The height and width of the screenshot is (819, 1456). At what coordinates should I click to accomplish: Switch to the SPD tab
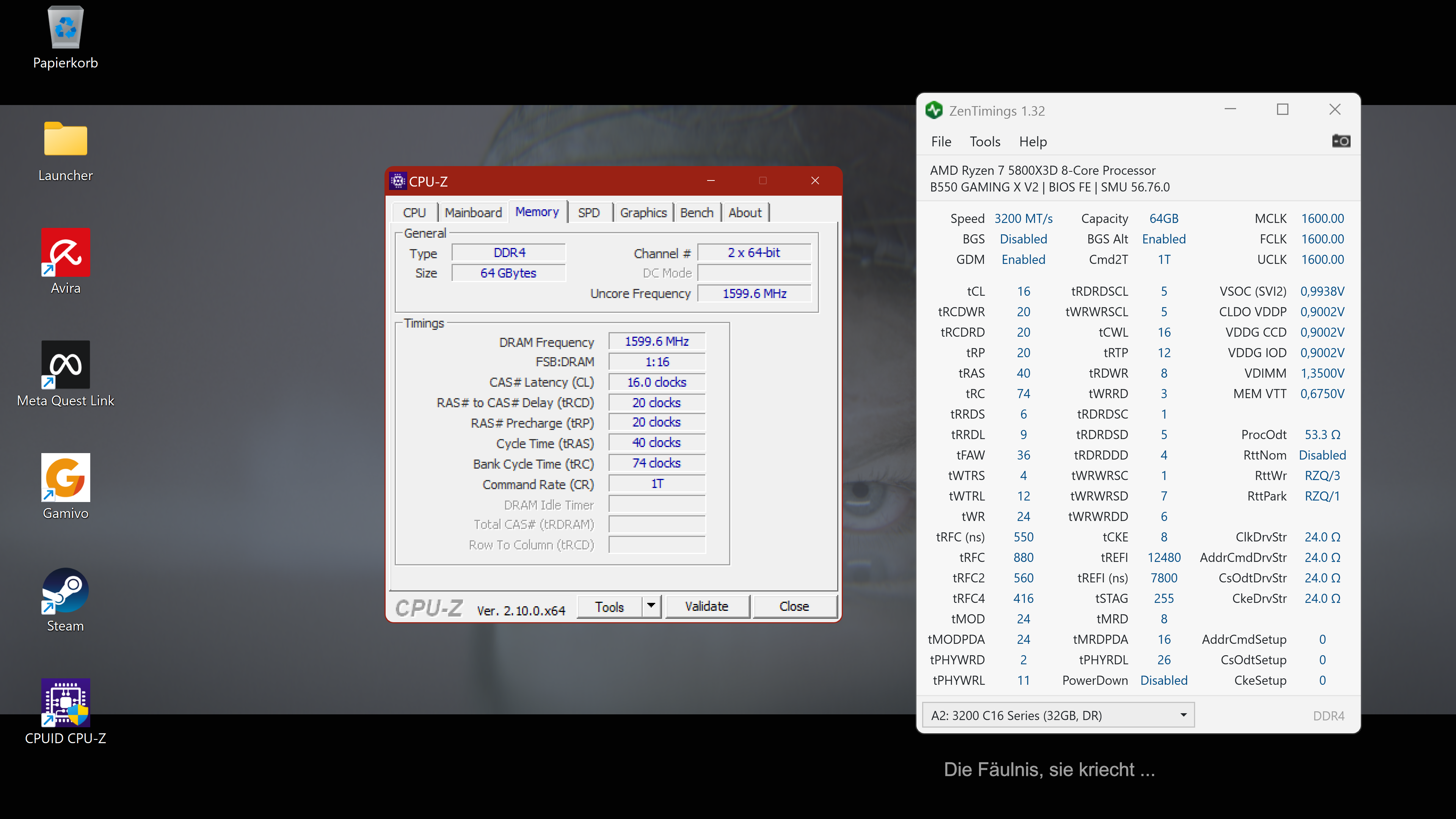click(x=588, y=212)
